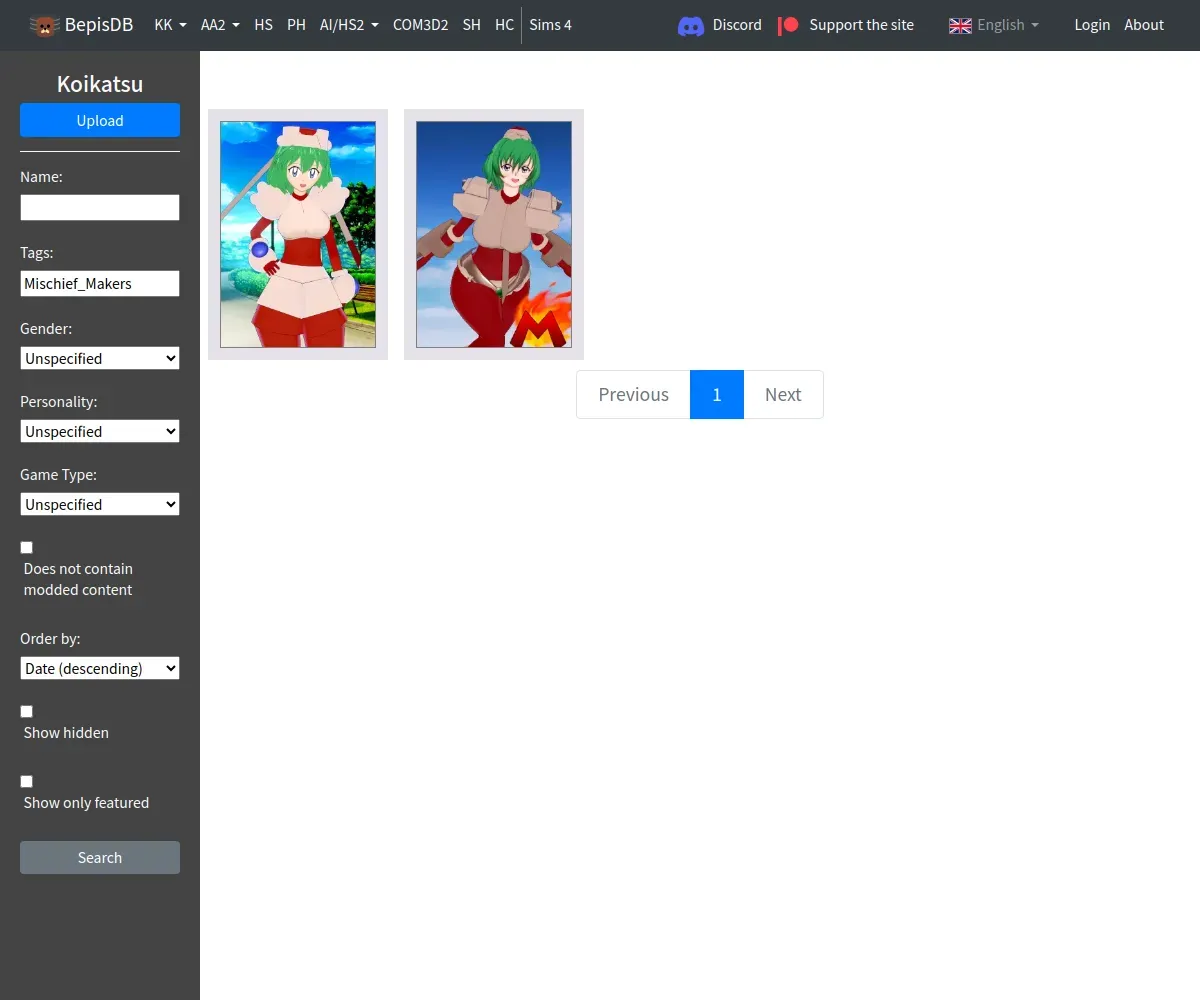
Task: Select page 1 in pagination
Action: [x=717, y=394]
